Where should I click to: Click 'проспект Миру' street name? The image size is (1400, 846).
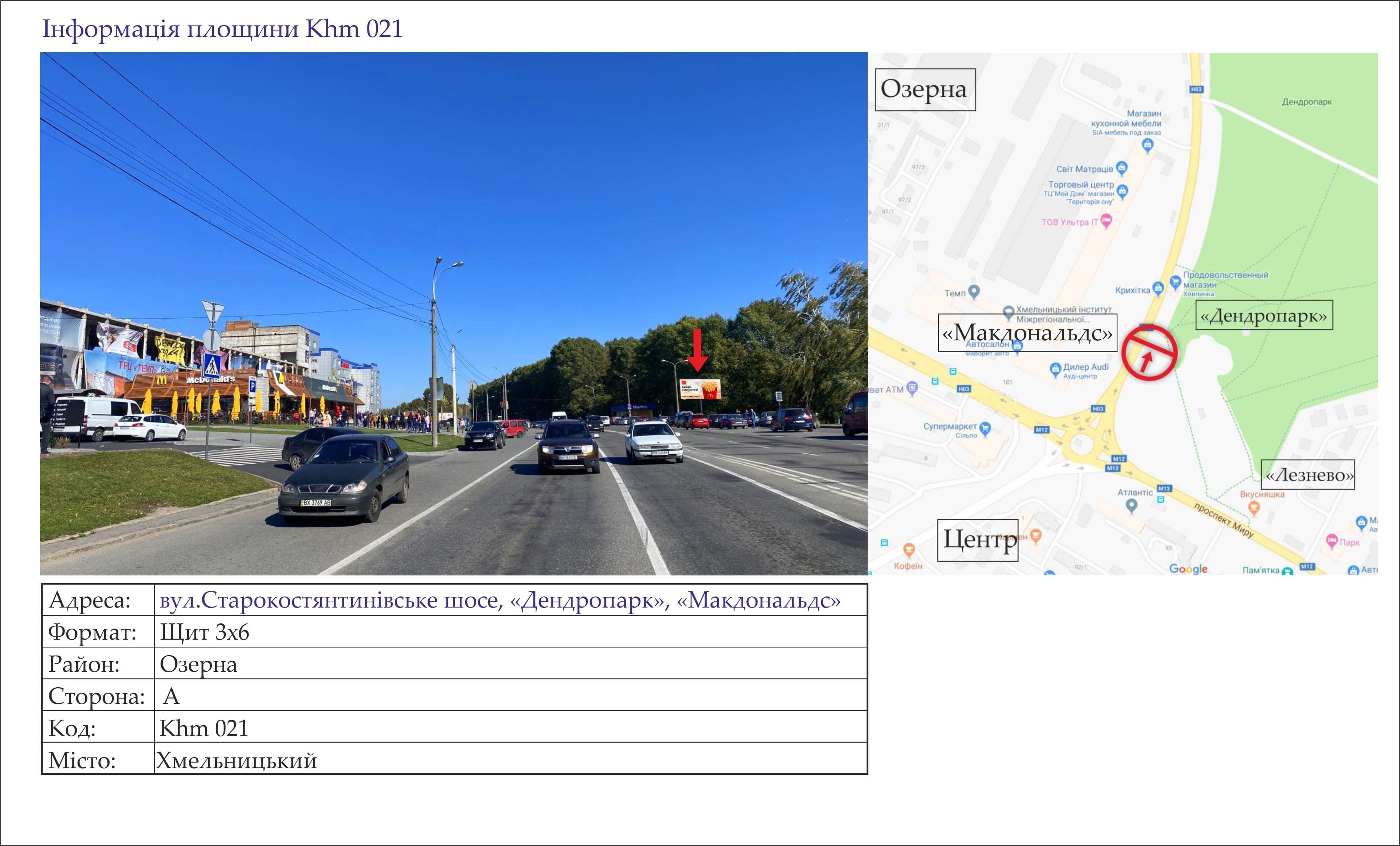[x=1223, y=520]
